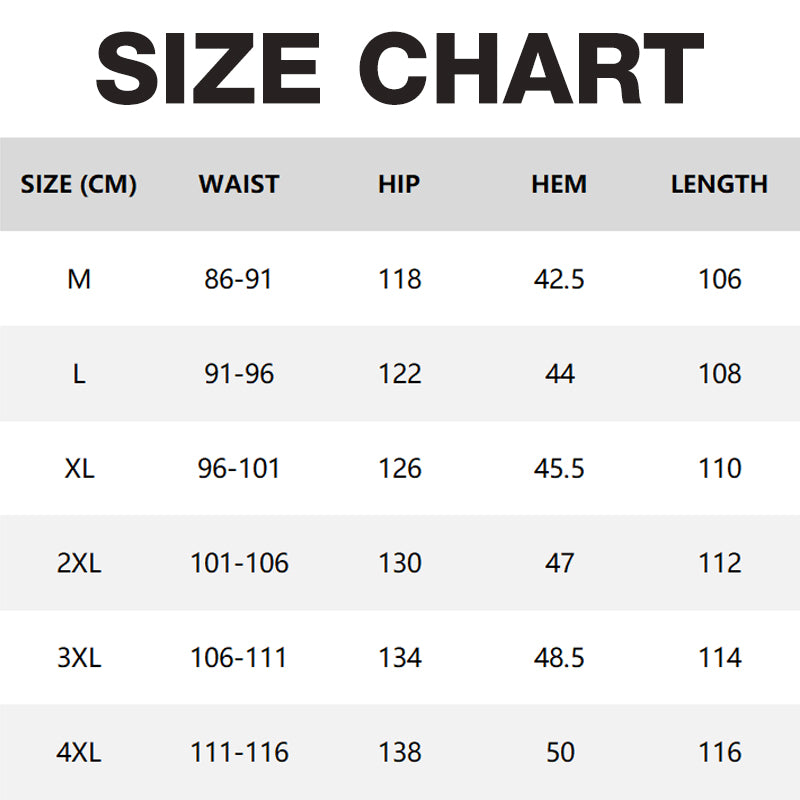800x800 pixels.
Task: Click the WAIST column header
Action: click(x=239, y=184)
